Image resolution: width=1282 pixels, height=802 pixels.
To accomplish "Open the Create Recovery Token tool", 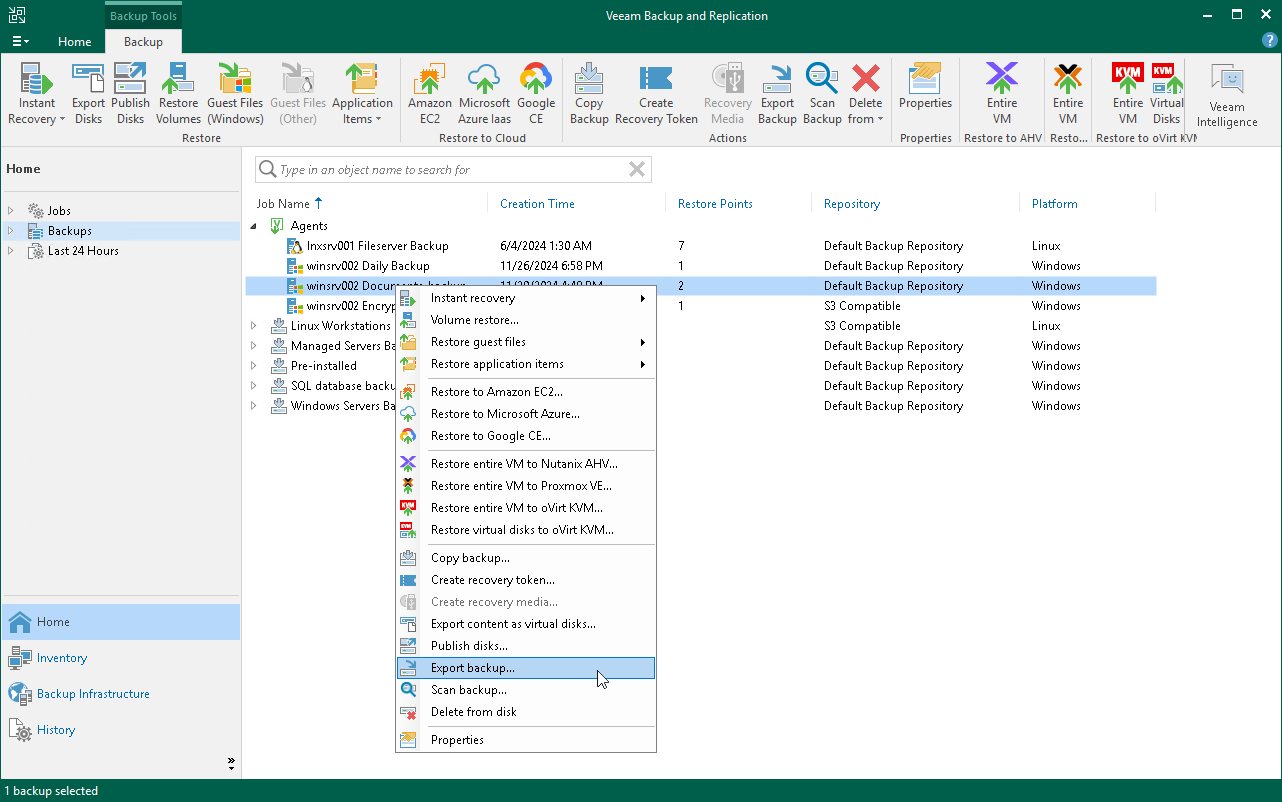I will (656, 92).
